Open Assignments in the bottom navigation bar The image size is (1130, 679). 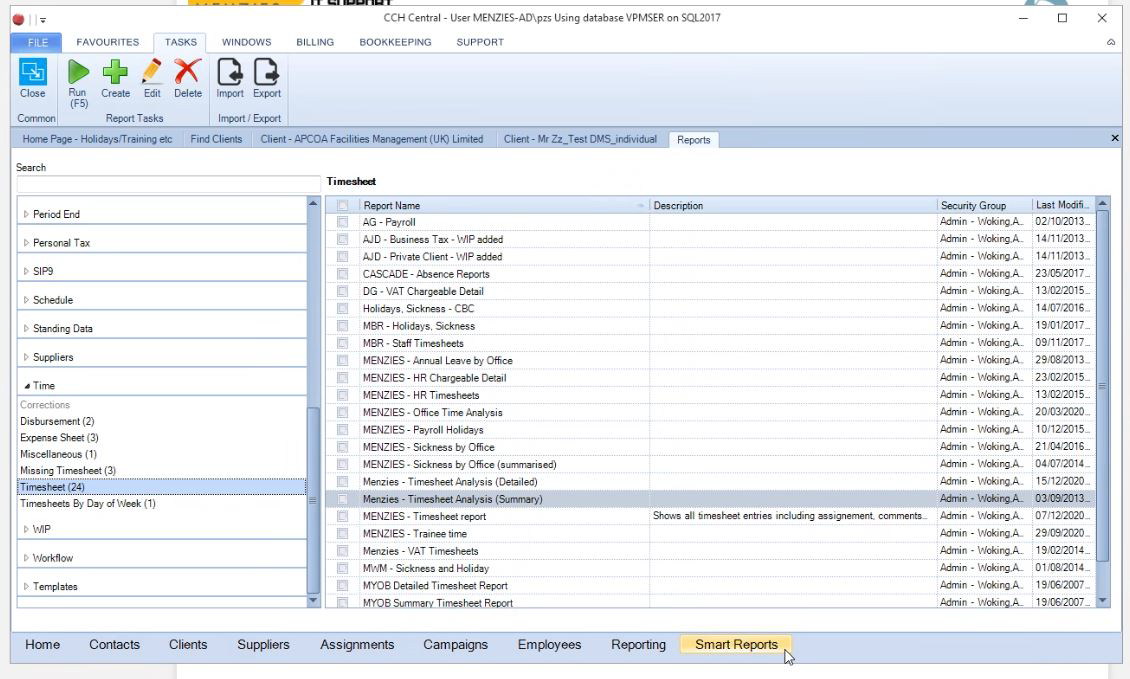(357, 645)
